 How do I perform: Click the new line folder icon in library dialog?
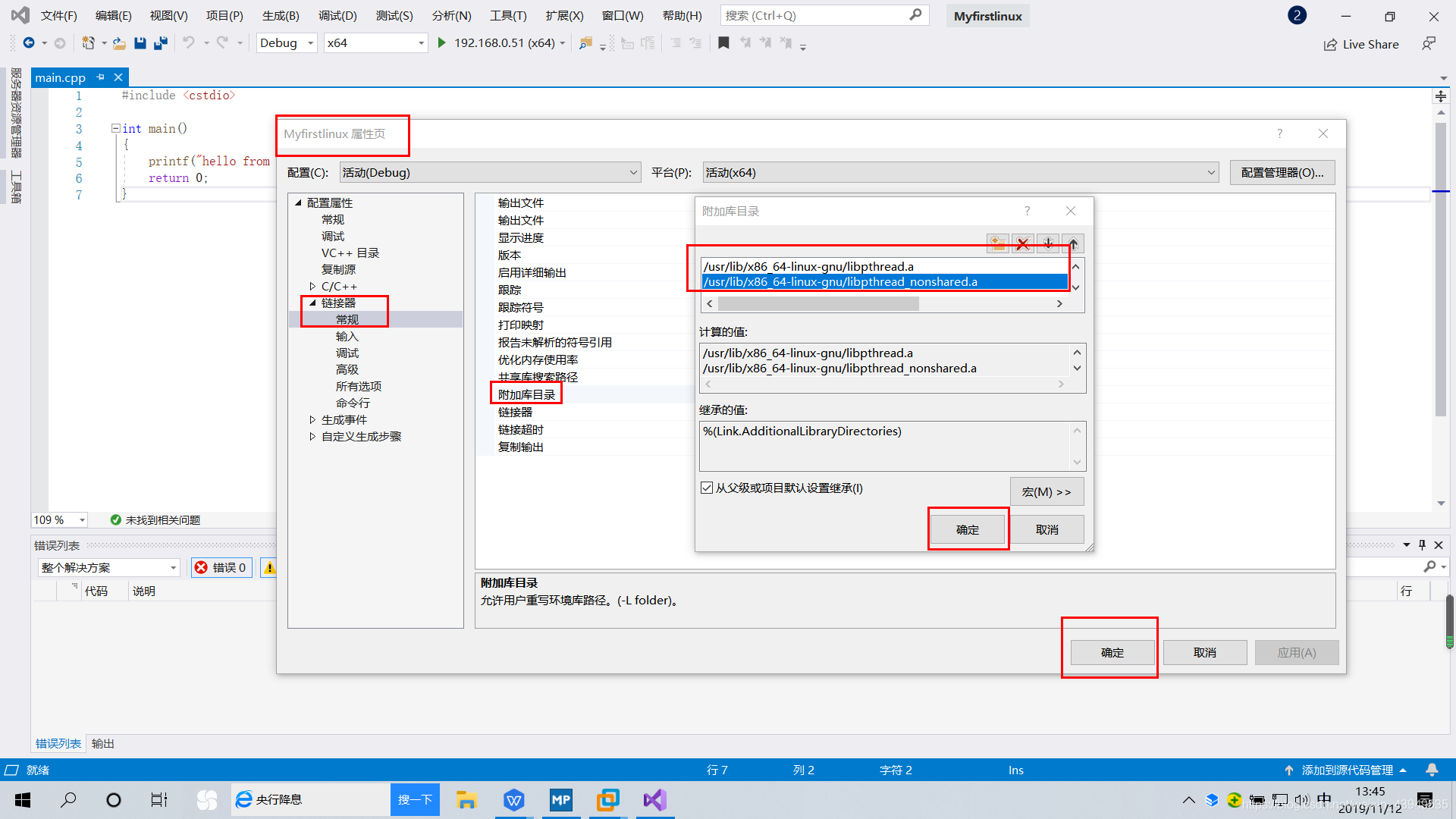998,243
